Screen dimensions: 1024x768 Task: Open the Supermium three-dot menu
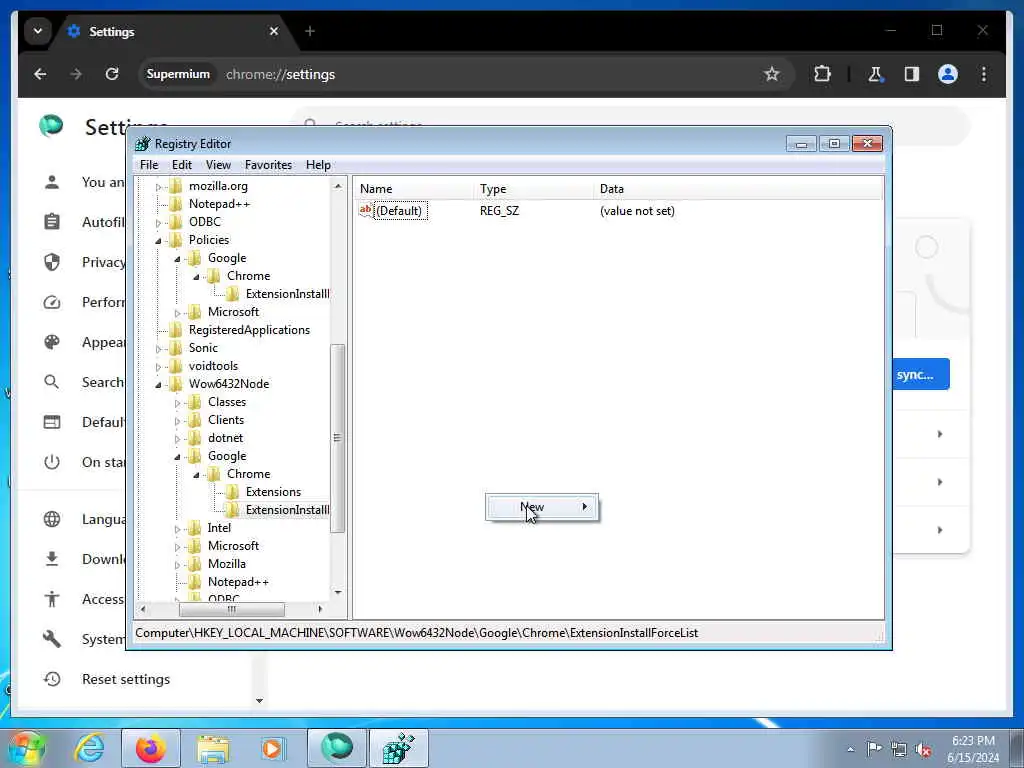(984, 74)
